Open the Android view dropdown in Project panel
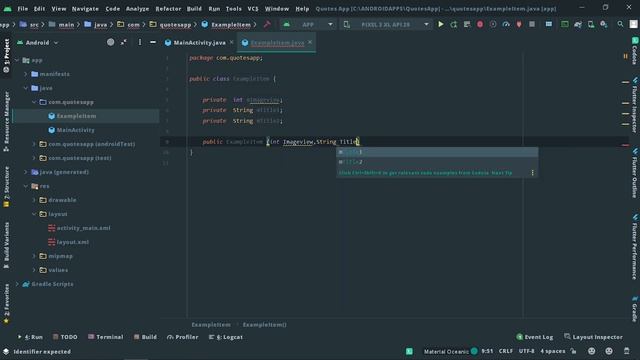This screenshot has width=640, height=360. [x=38, y=42]
